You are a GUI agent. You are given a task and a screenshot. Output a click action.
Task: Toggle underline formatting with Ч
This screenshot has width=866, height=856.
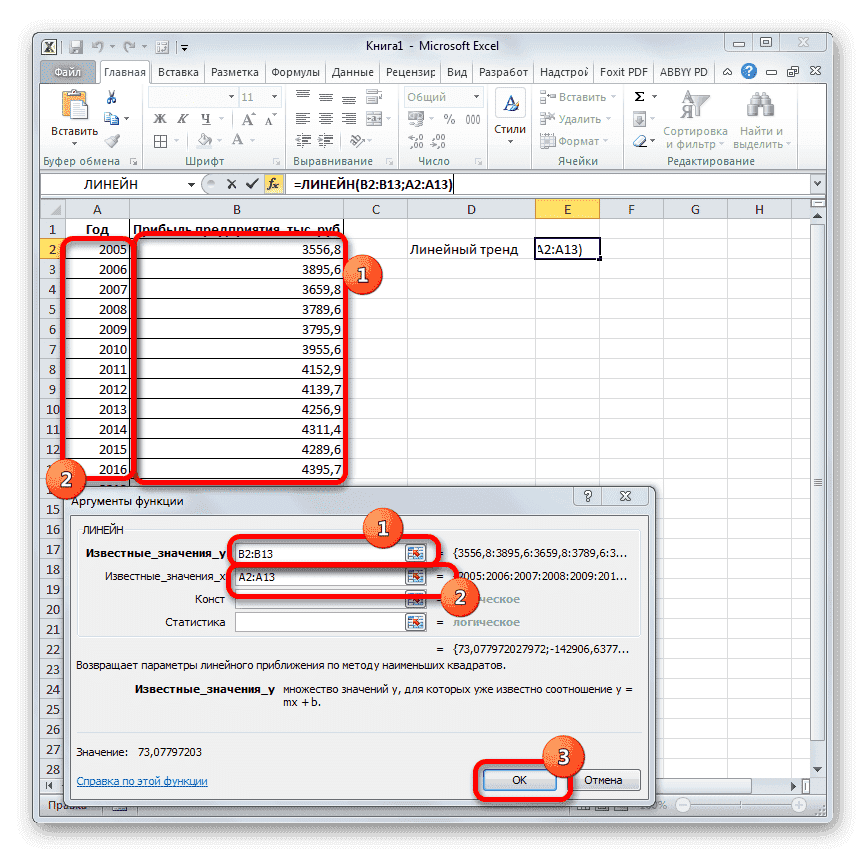(206, 117)
